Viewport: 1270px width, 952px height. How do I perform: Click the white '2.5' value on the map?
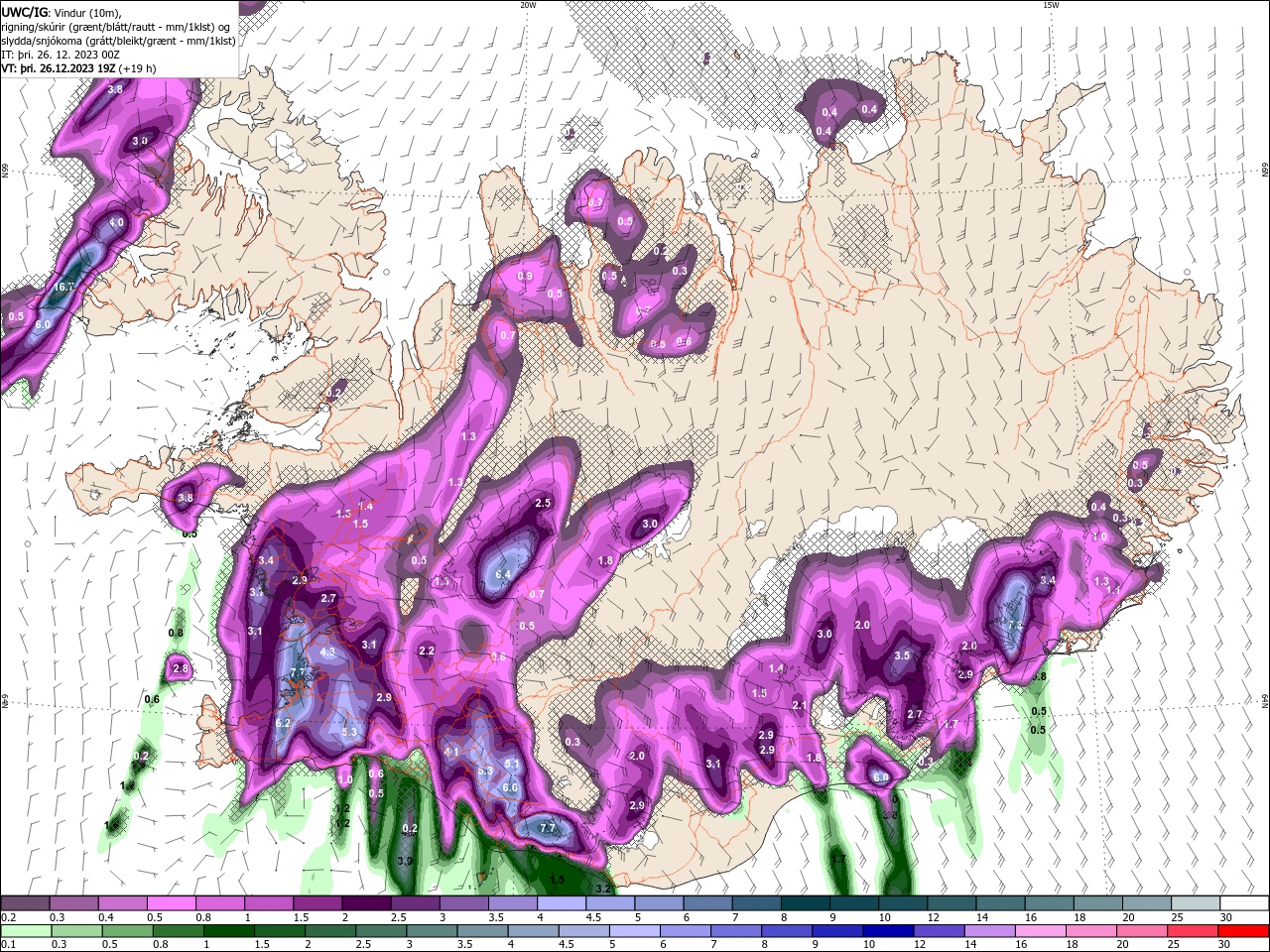coord(543,504)
